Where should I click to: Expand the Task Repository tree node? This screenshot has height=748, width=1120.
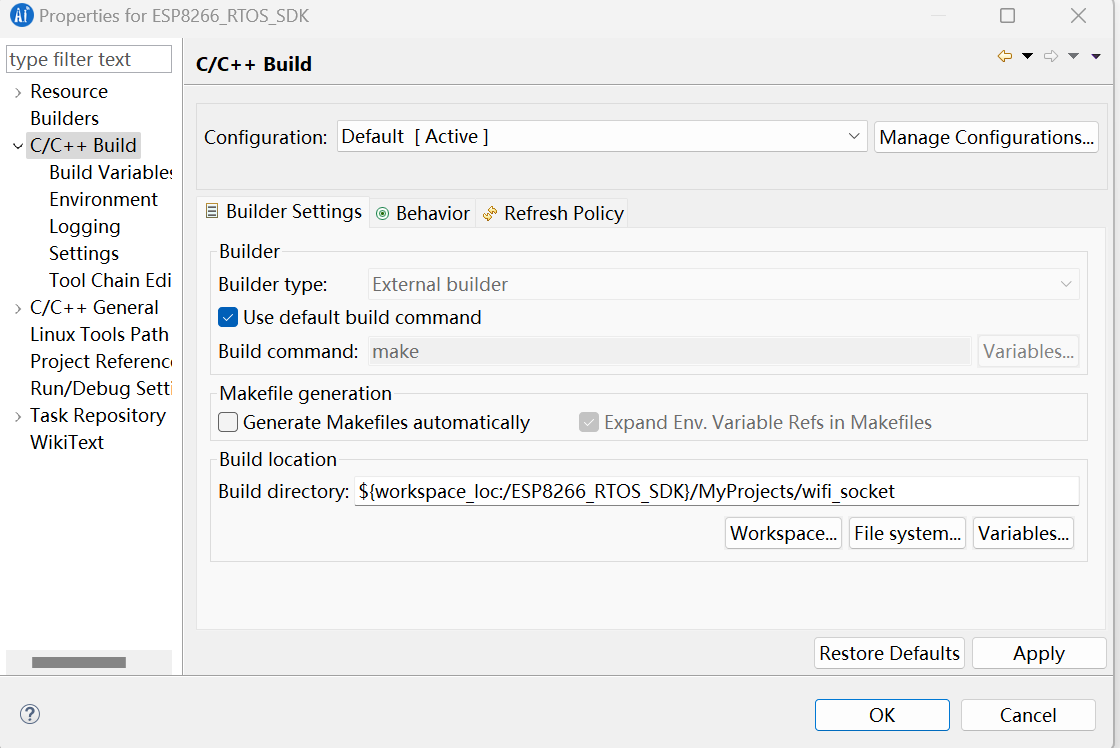(18, 416)
